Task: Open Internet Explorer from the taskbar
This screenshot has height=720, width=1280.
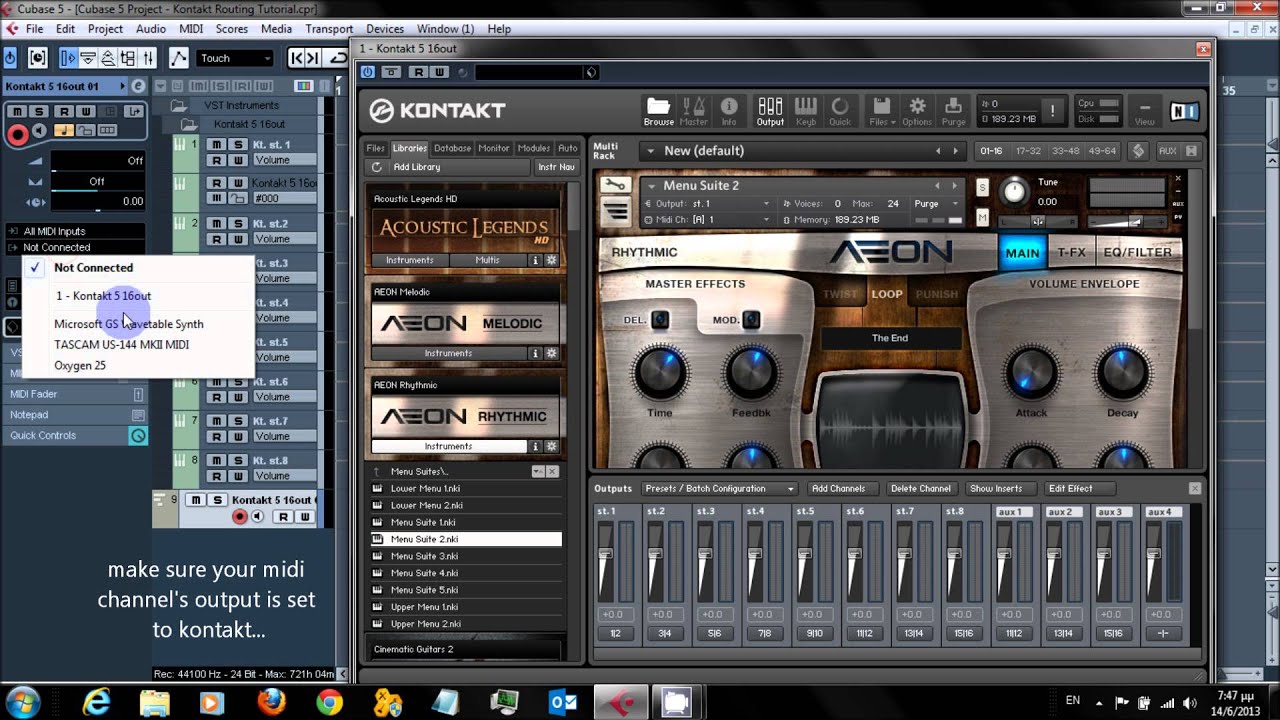Action: tap(96, 702)
